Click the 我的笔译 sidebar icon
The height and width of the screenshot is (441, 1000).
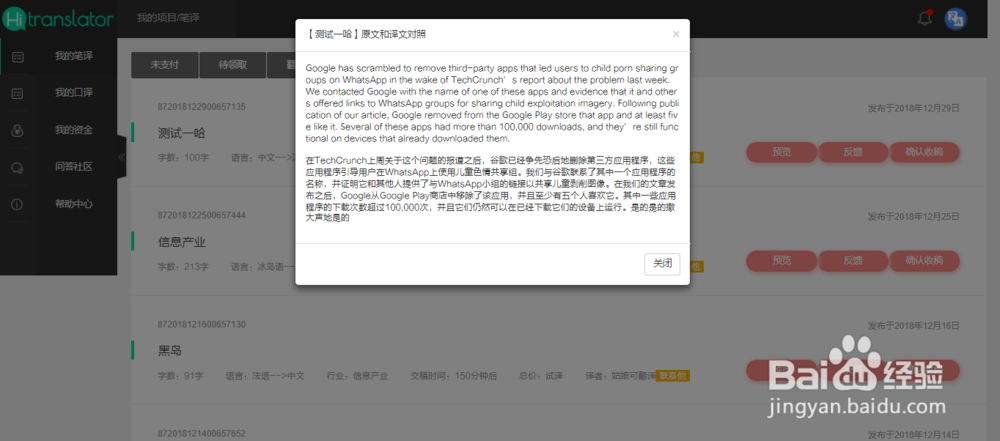(x=18, y=57)
